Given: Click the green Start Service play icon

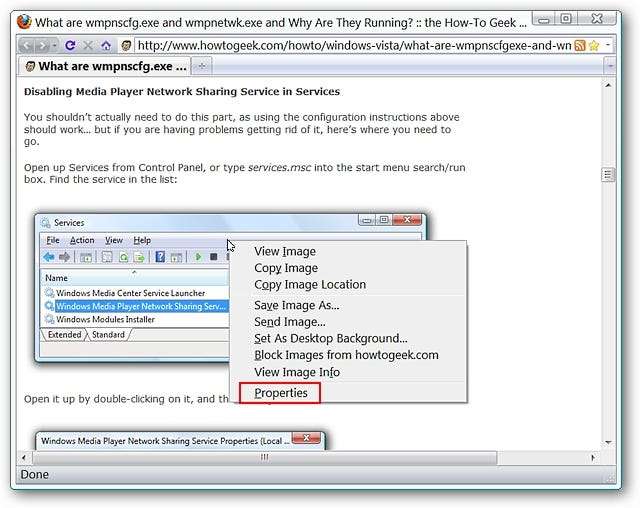Looking at the screenshot, I should 198,257.
